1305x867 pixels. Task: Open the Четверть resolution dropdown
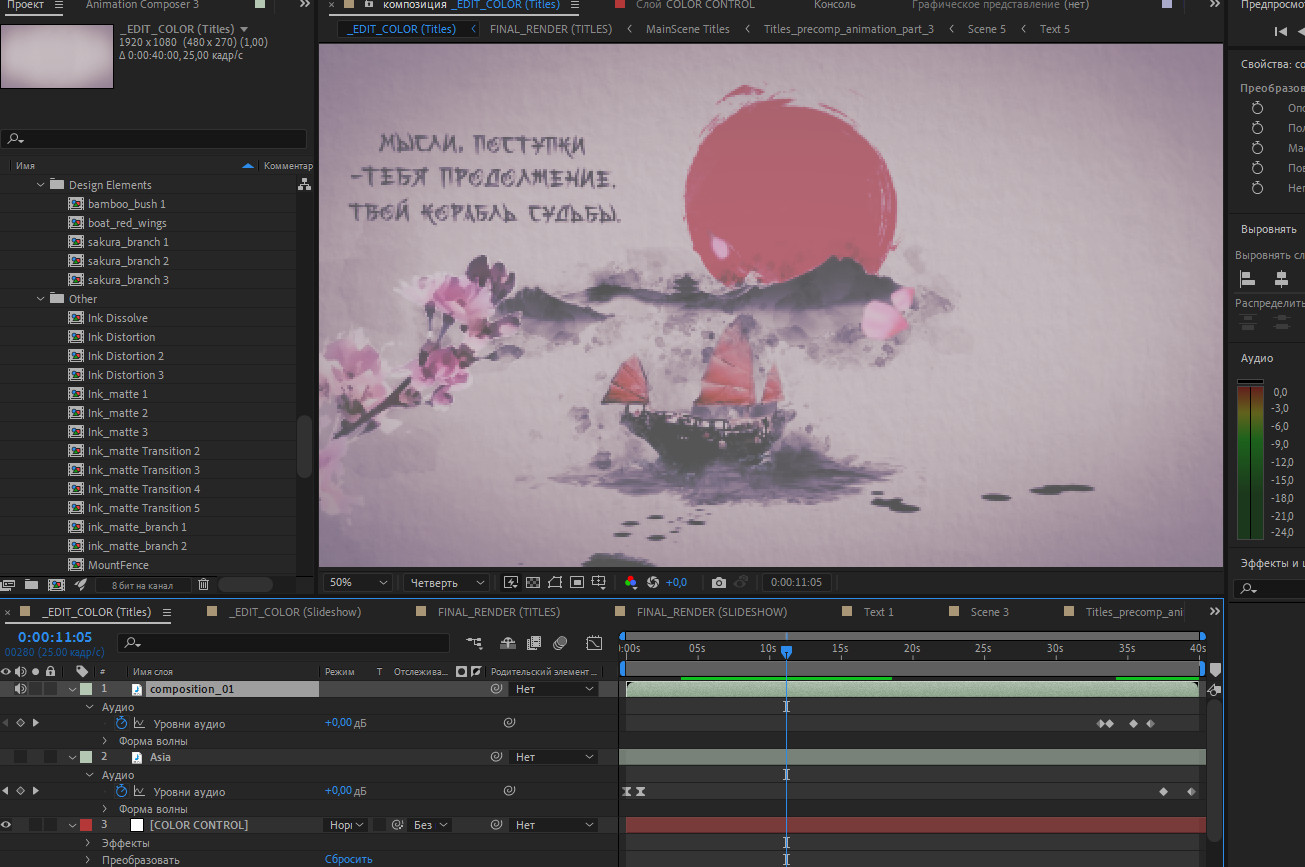(446, 582)
